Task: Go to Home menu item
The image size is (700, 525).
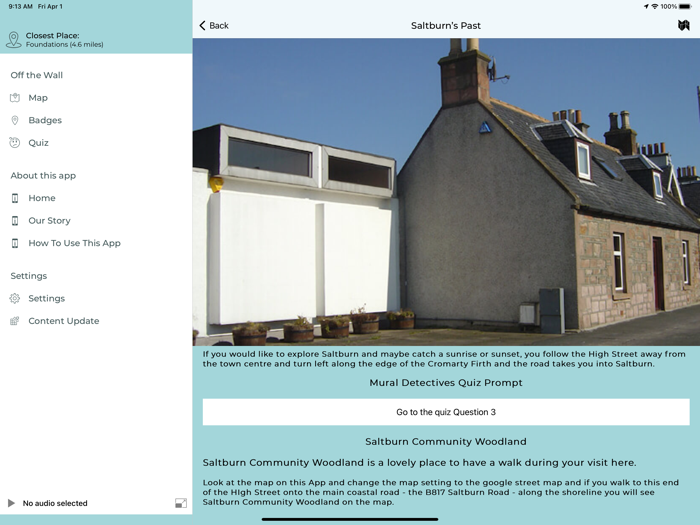Action: coord(42,198)
